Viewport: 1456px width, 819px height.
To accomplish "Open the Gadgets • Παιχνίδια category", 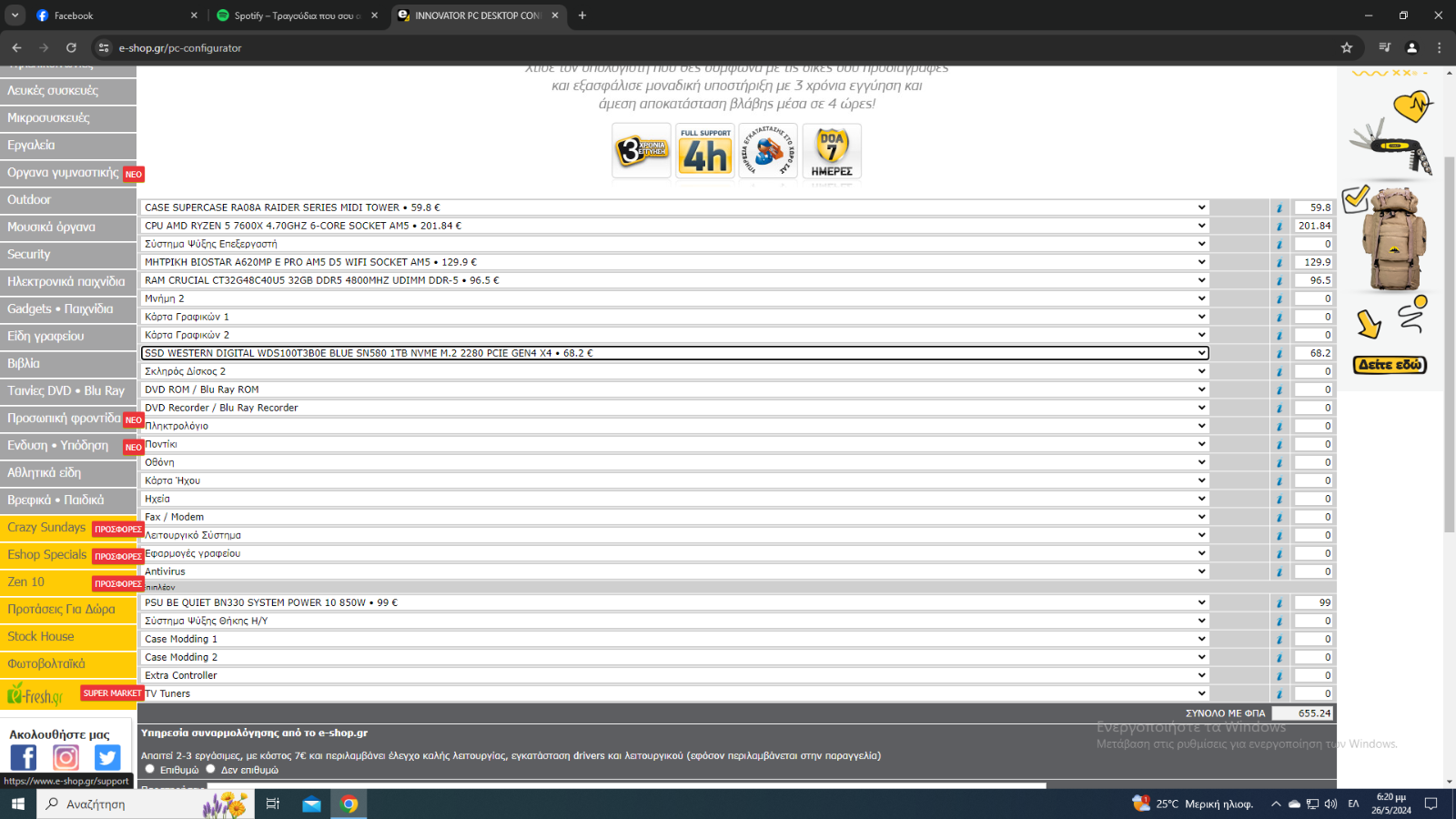I will point(68,309).
